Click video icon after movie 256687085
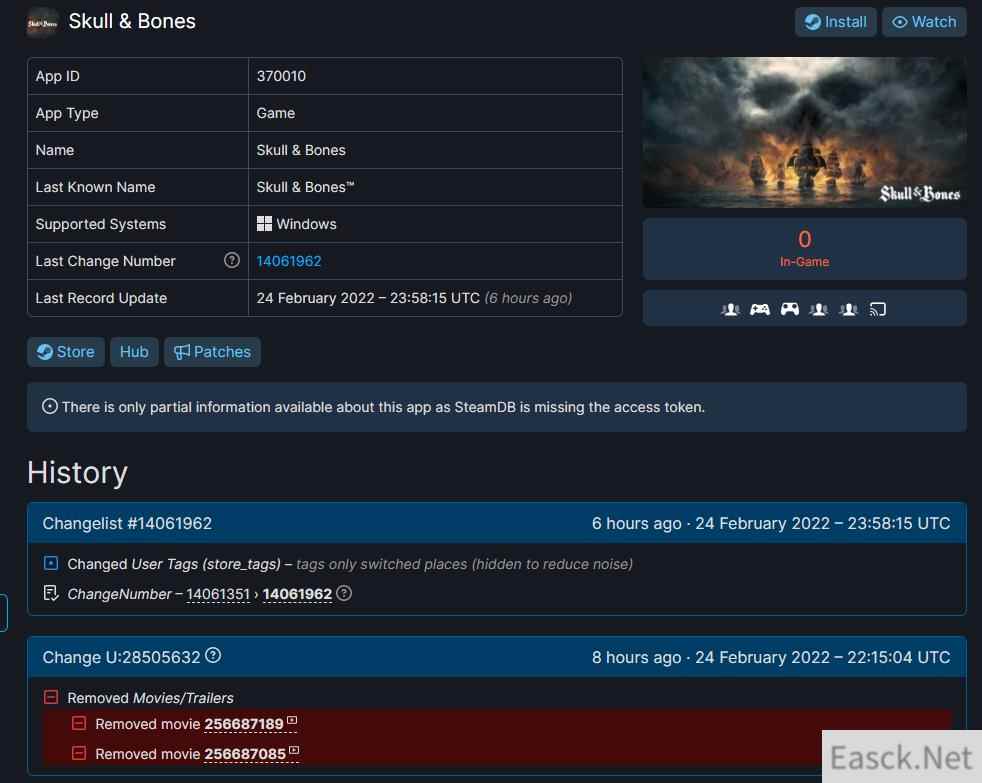Screen dimensions: 982x783 tap(294, 750)
